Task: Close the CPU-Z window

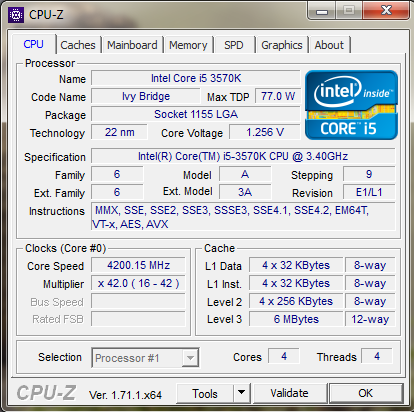Action: [386, 11]
